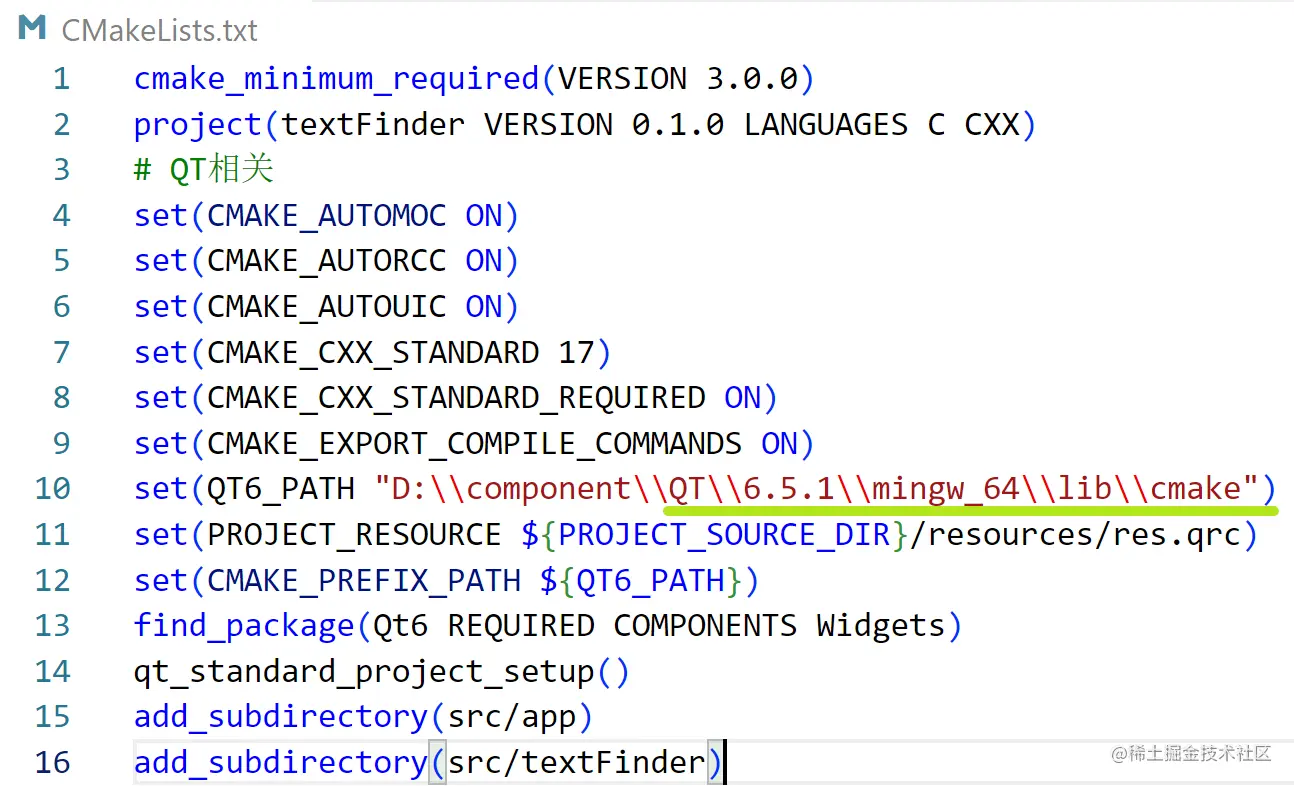Select the CMAKE_AUTOMOC setting on line 4

coord(325,215)
